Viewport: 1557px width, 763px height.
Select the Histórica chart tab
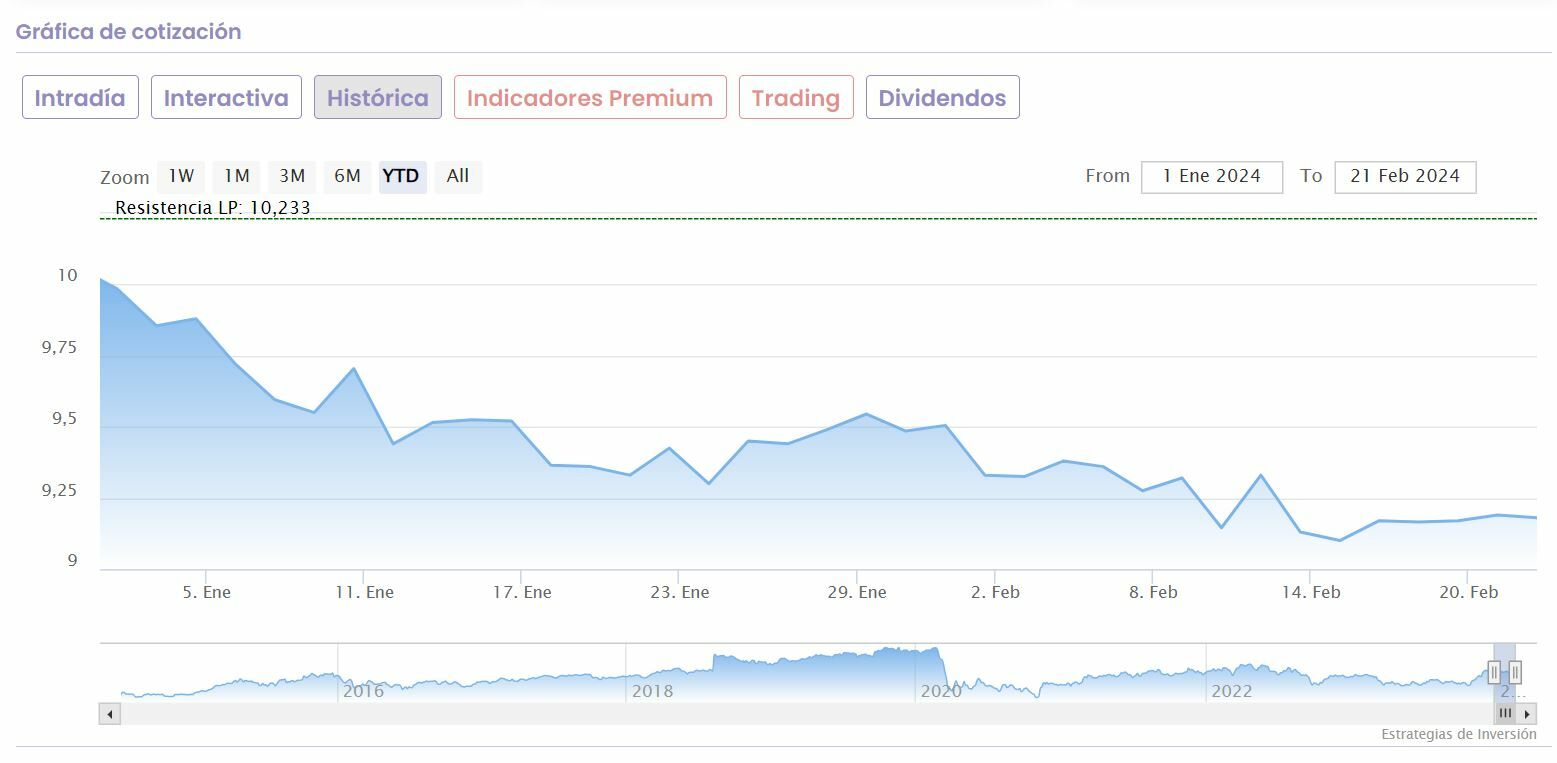point(377,98)
